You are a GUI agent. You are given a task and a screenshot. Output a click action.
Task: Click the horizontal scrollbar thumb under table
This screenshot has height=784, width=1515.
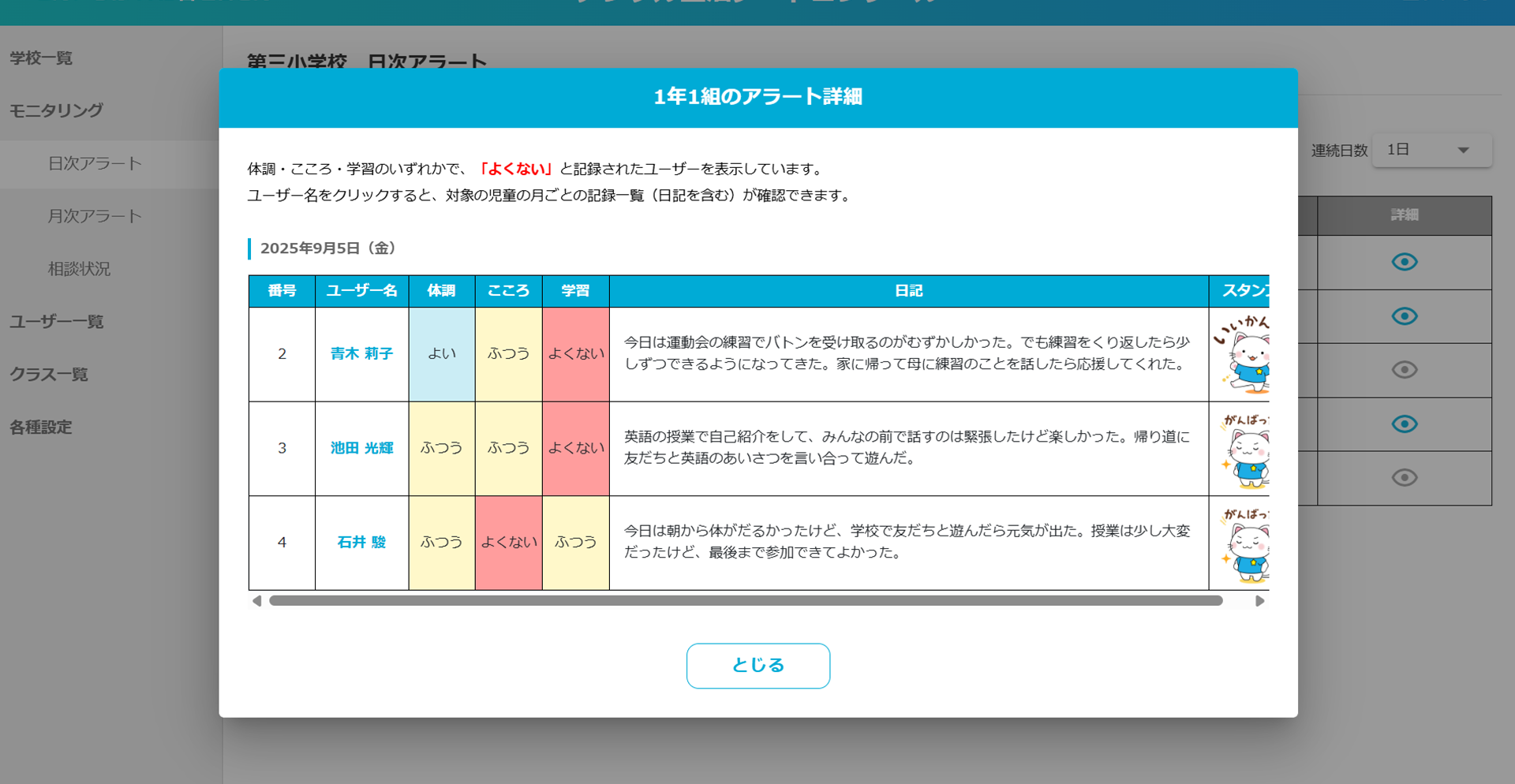(745, 601)
